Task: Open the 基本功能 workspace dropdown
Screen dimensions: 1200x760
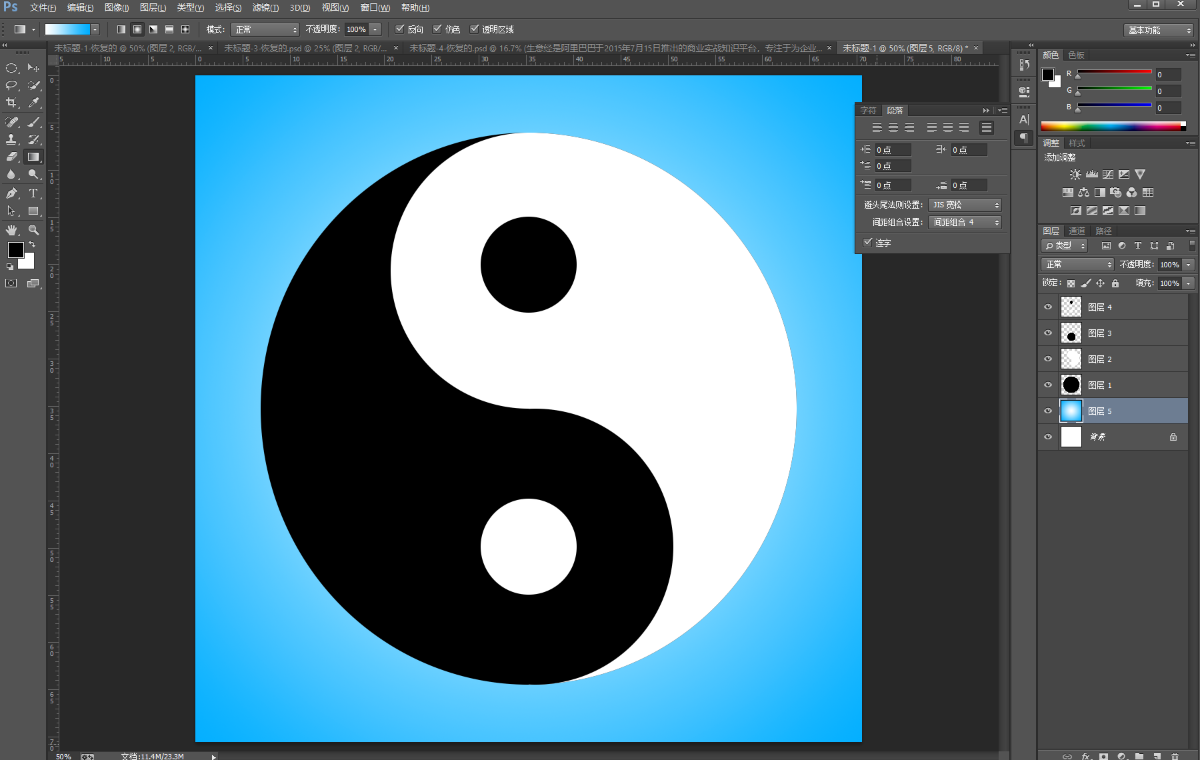Action: pos(1157,30)
